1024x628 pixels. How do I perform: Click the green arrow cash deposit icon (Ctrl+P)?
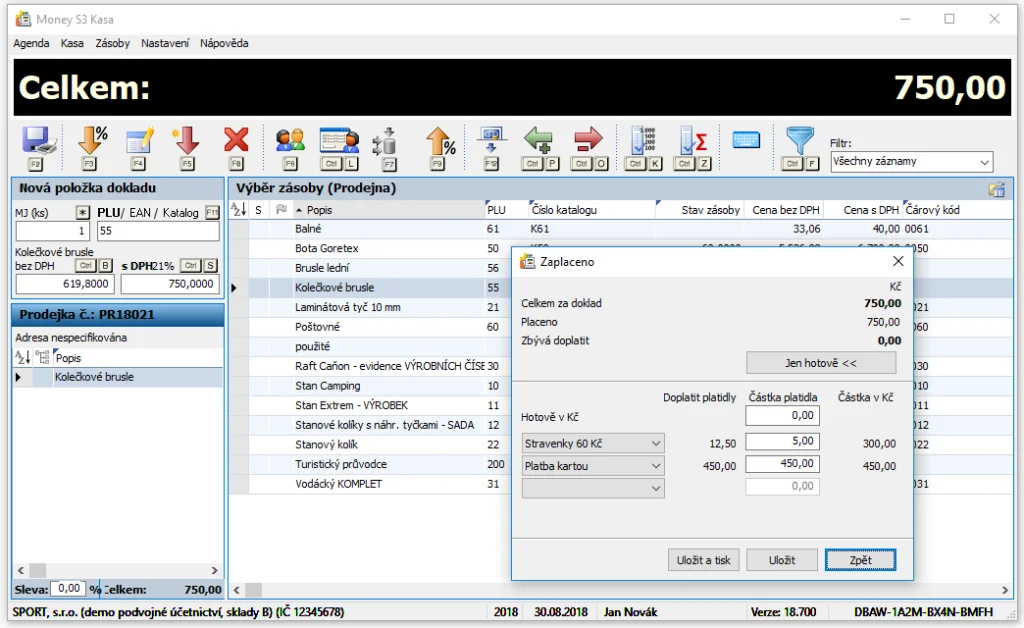pyautogui.click(x=538, y=140)
